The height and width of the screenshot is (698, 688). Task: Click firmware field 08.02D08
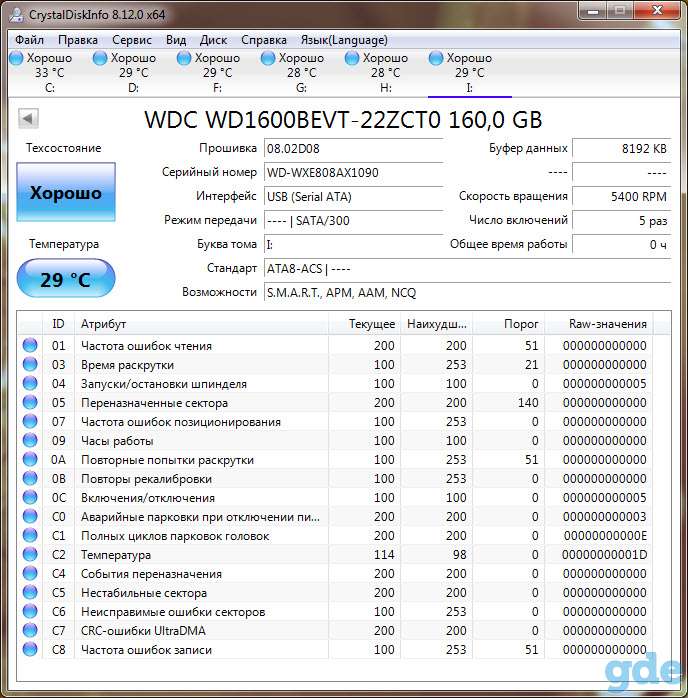353,149
